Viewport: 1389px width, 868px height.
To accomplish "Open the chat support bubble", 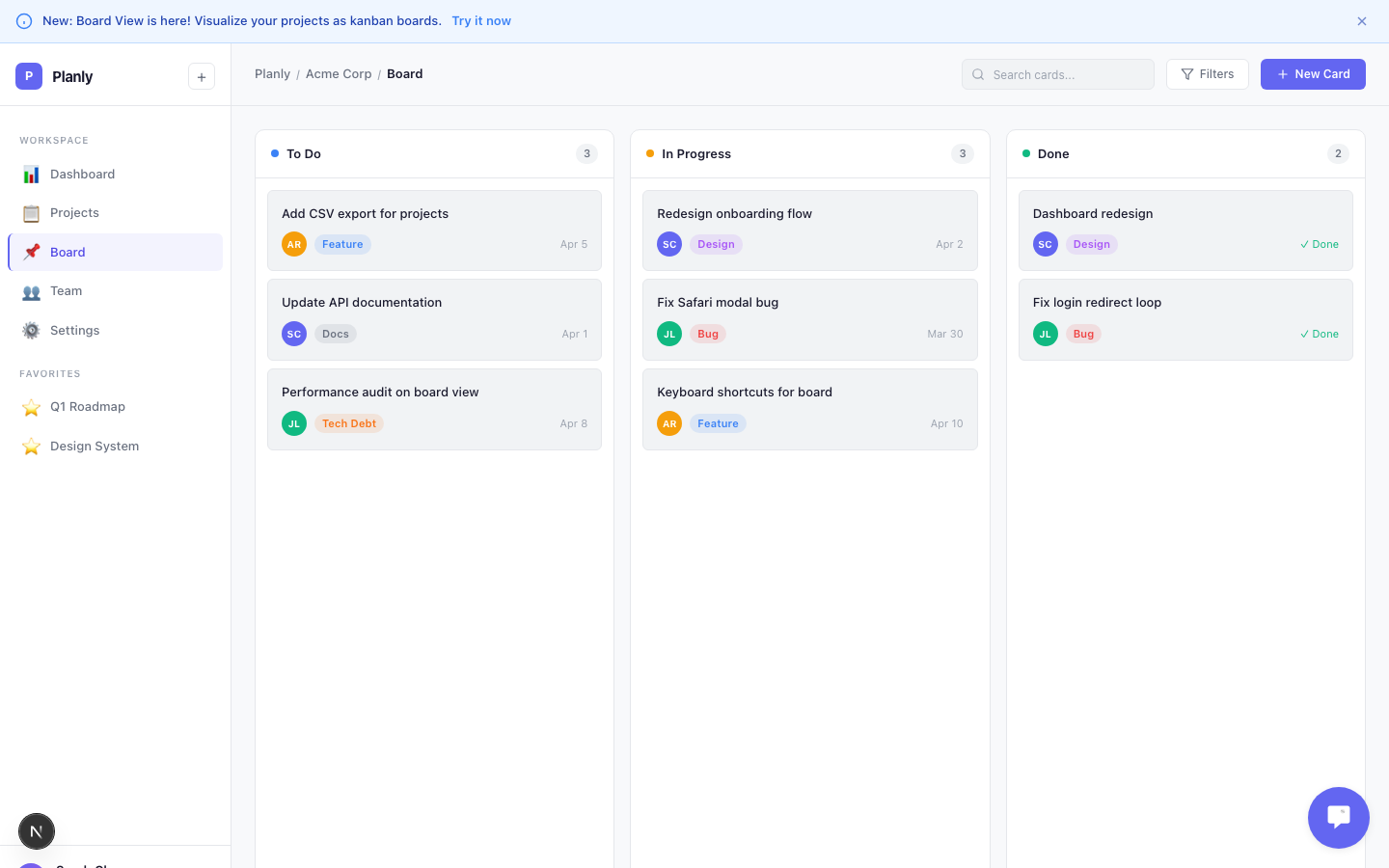I will pos(1338,818).
